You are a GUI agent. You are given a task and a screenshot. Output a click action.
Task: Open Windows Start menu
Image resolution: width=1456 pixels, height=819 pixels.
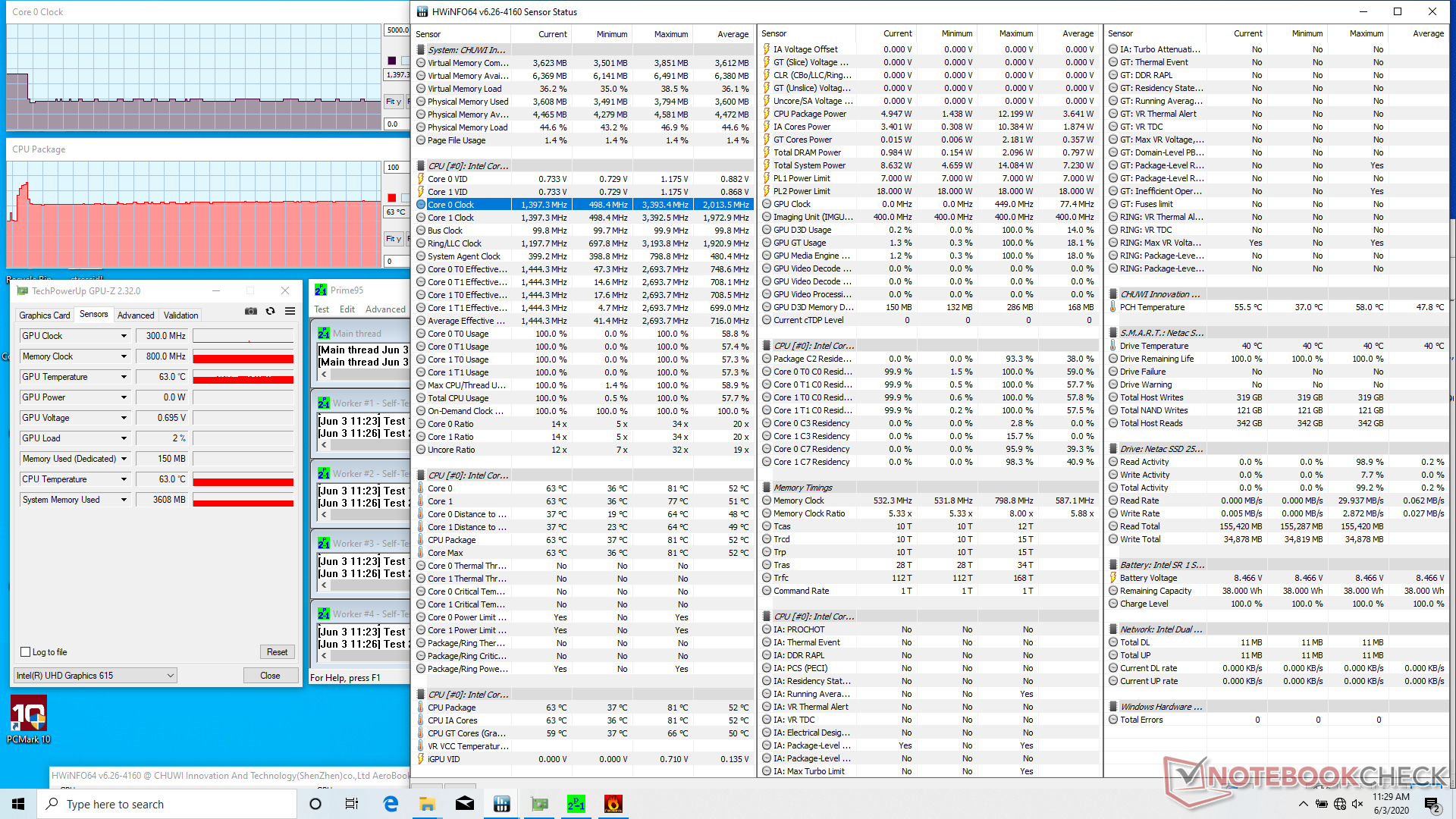[18, 804]
